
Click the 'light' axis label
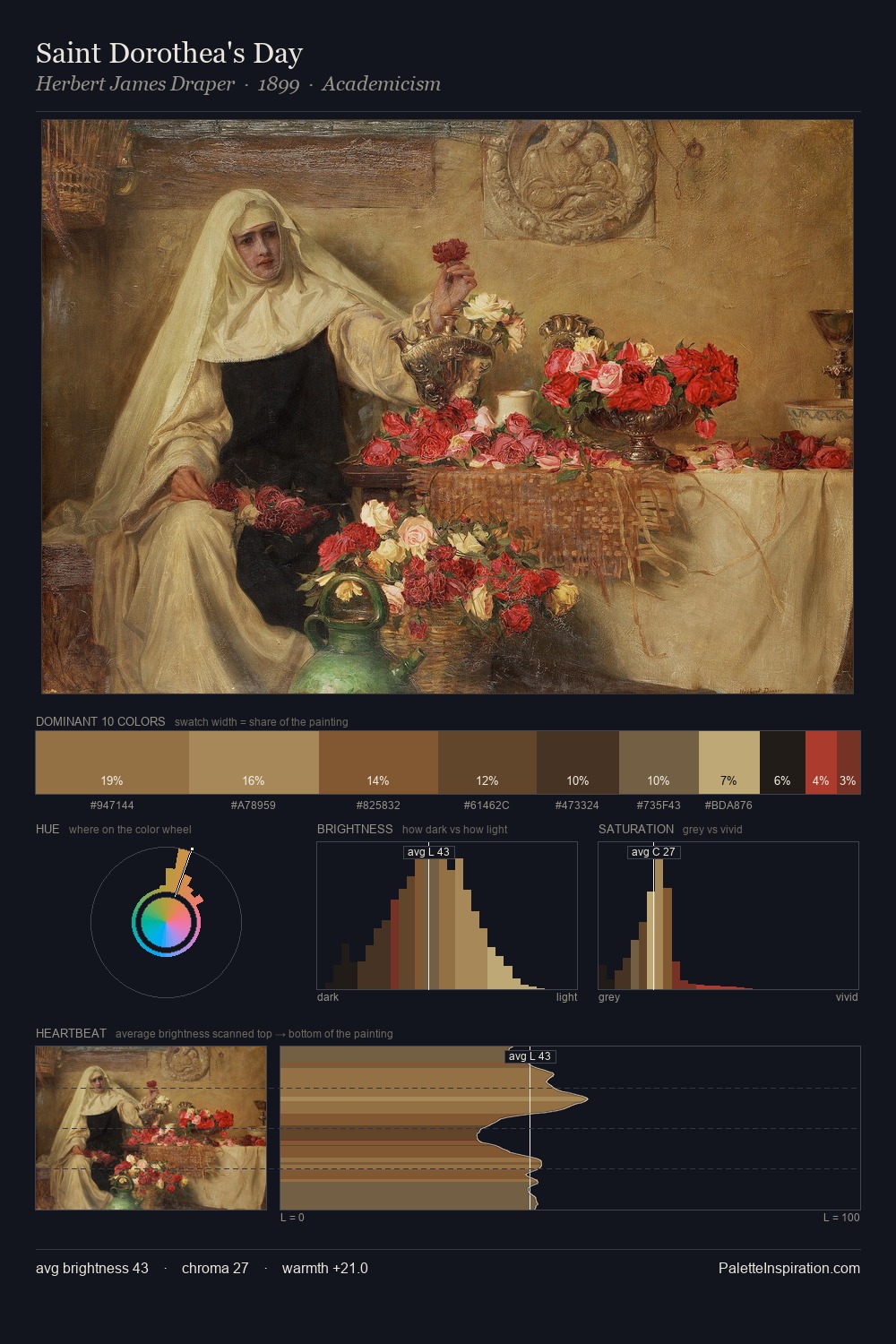click(566, 997)
